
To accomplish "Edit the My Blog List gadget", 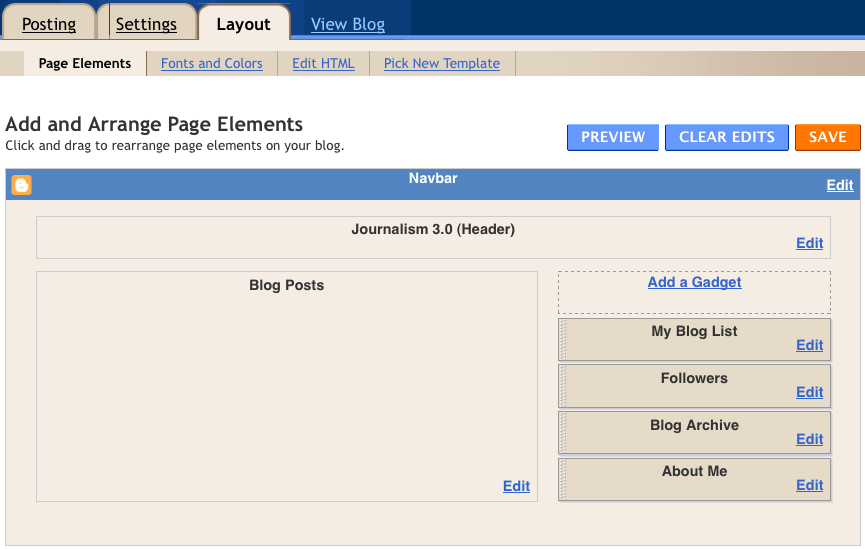I will pos(809,345).
